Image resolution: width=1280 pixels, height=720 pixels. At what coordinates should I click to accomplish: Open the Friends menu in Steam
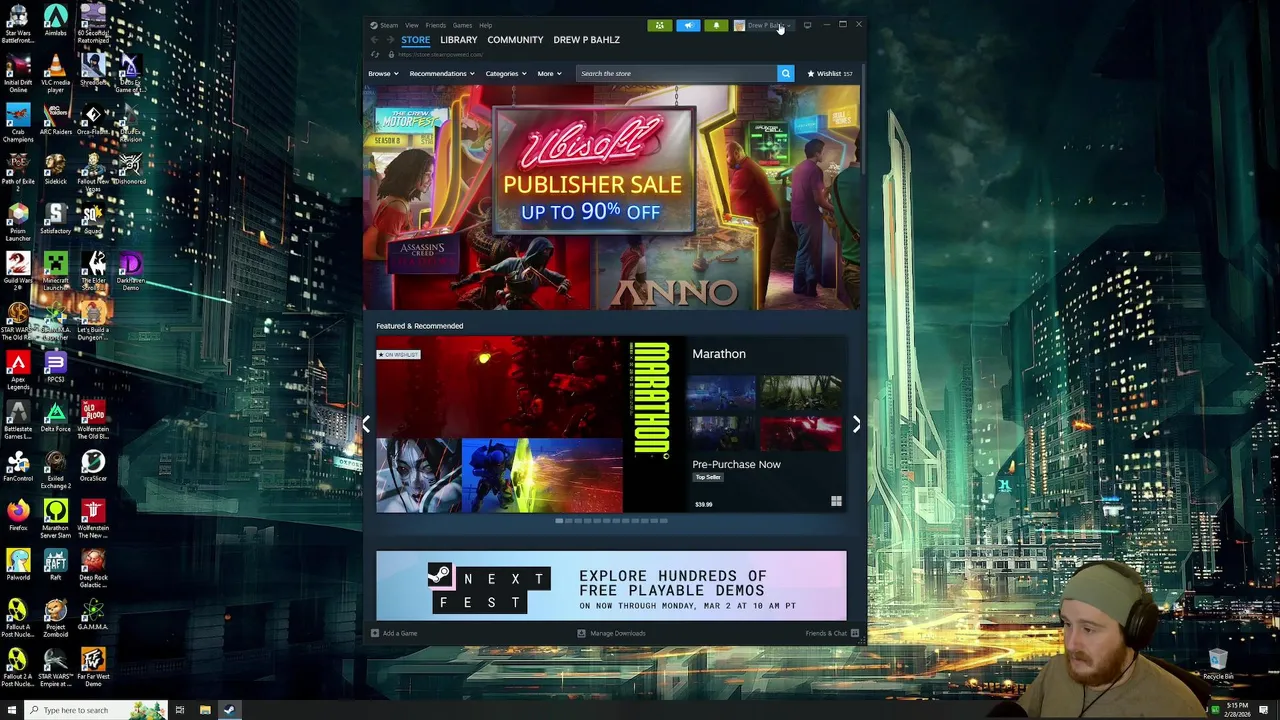pos(436,25)
